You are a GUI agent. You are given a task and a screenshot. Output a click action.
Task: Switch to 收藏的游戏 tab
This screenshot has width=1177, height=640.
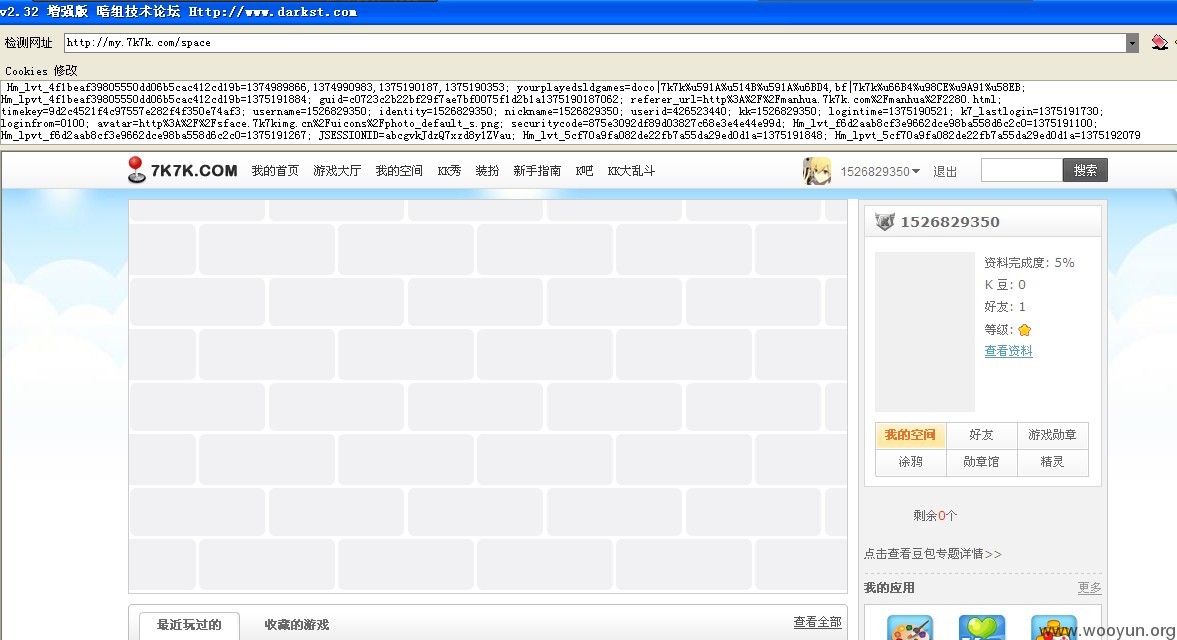(x=297, y=625)
